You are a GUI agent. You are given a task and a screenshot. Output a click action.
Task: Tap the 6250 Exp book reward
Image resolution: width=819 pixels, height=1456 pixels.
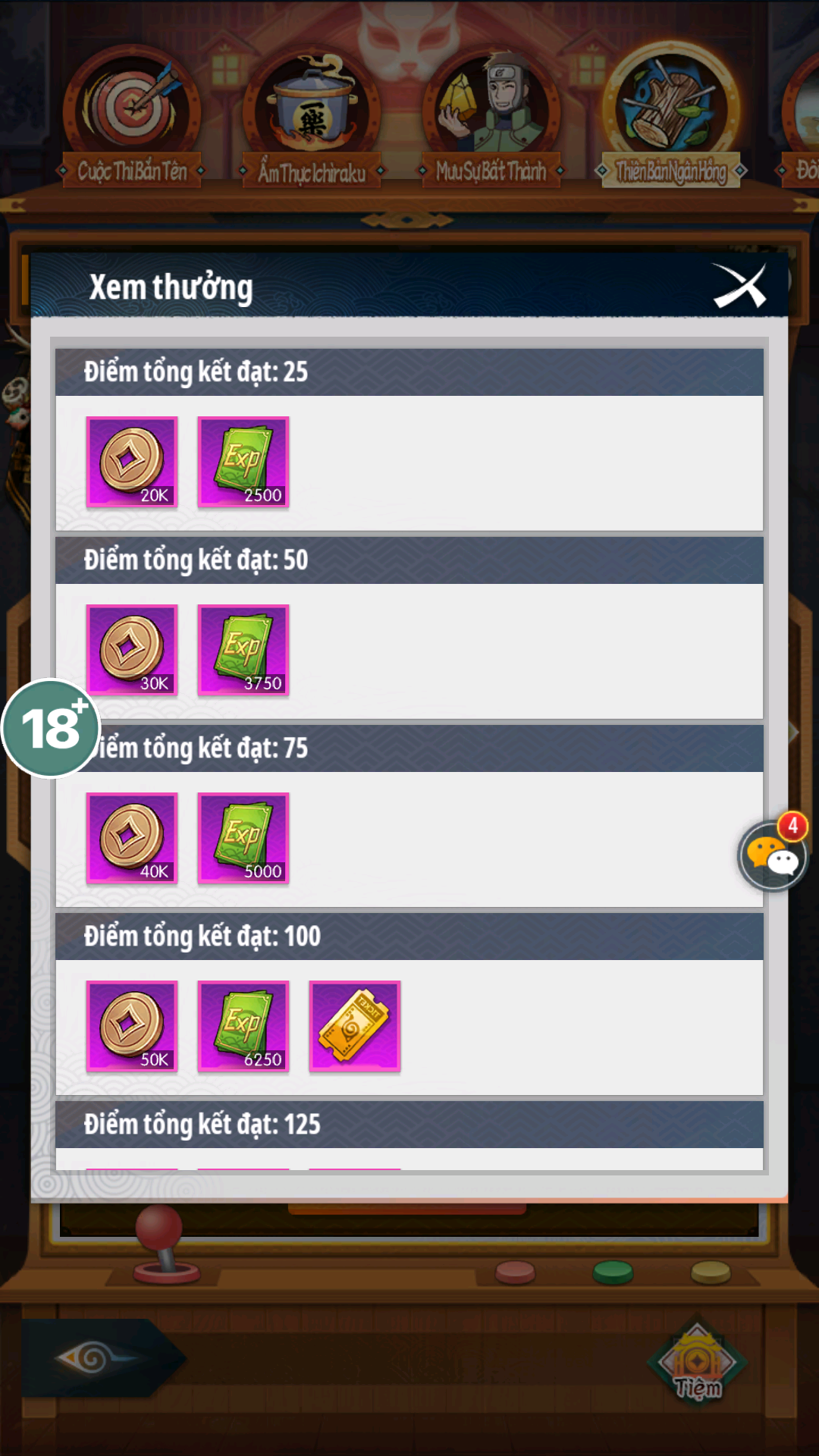[243, 1026]
